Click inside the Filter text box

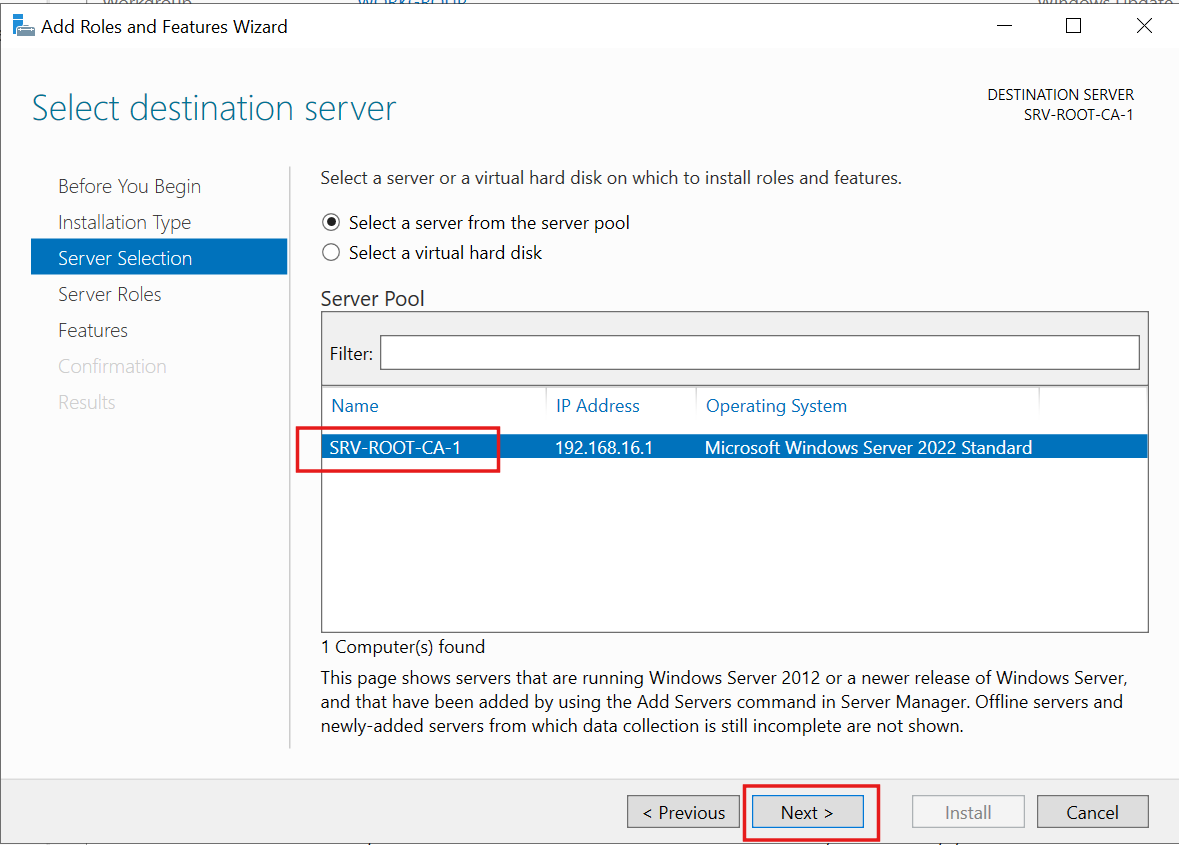760,352
